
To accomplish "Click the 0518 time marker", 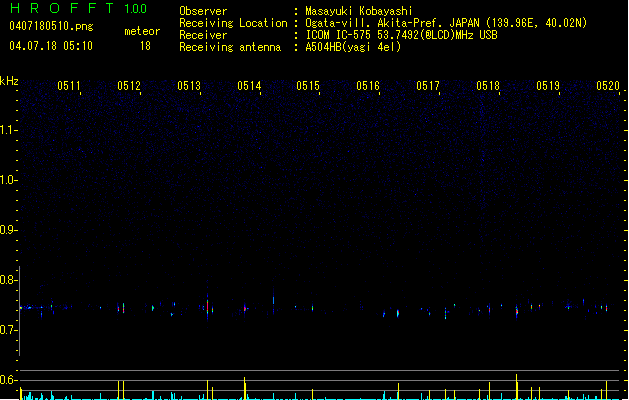I will coord(488,86).
